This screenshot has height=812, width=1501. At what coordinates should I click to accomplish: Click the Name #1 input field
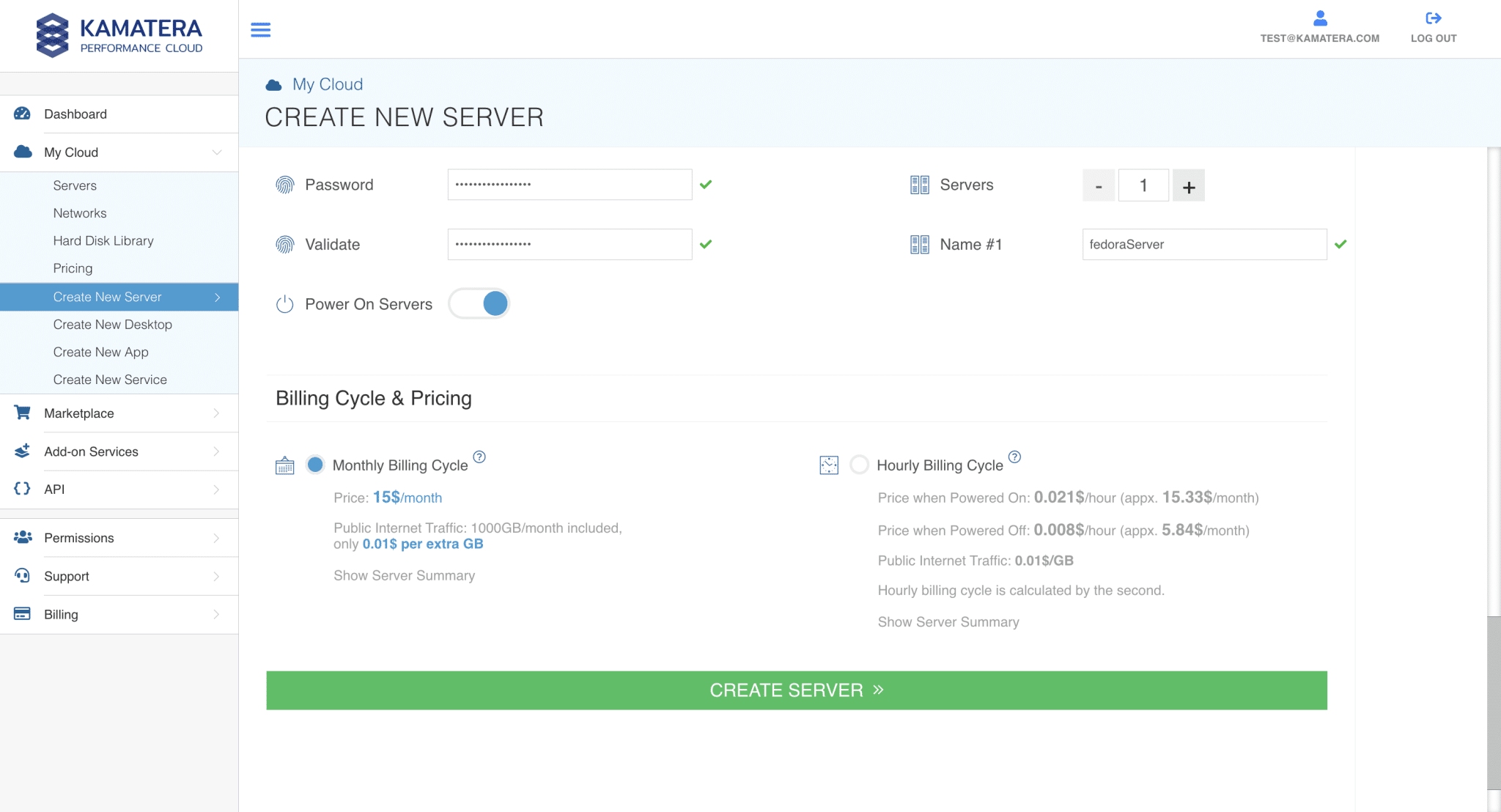point(1204,245)
